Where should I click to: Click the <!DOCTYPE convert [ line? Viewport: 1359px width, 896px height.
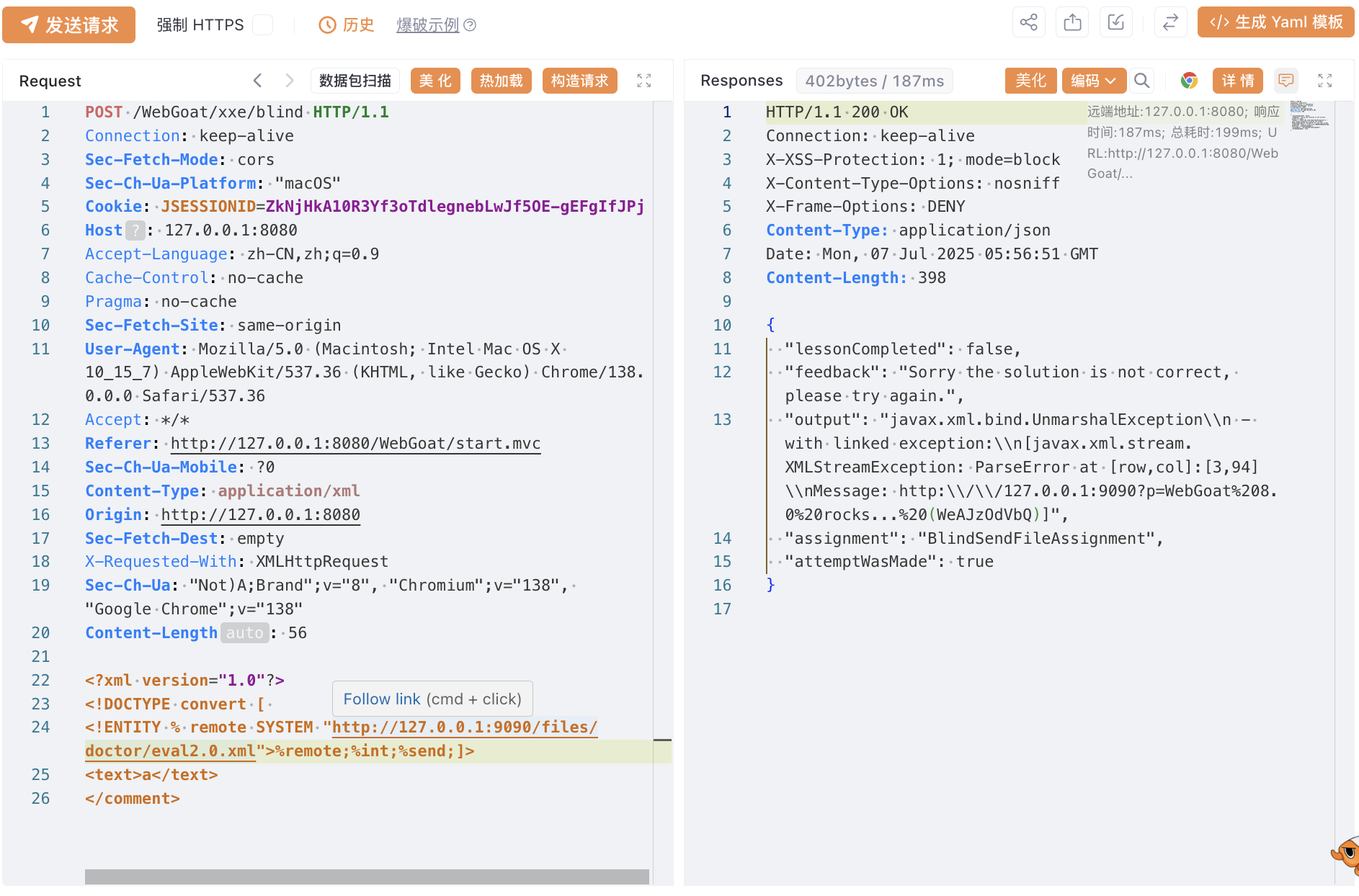pyautogui.click(x=176, y=704)
